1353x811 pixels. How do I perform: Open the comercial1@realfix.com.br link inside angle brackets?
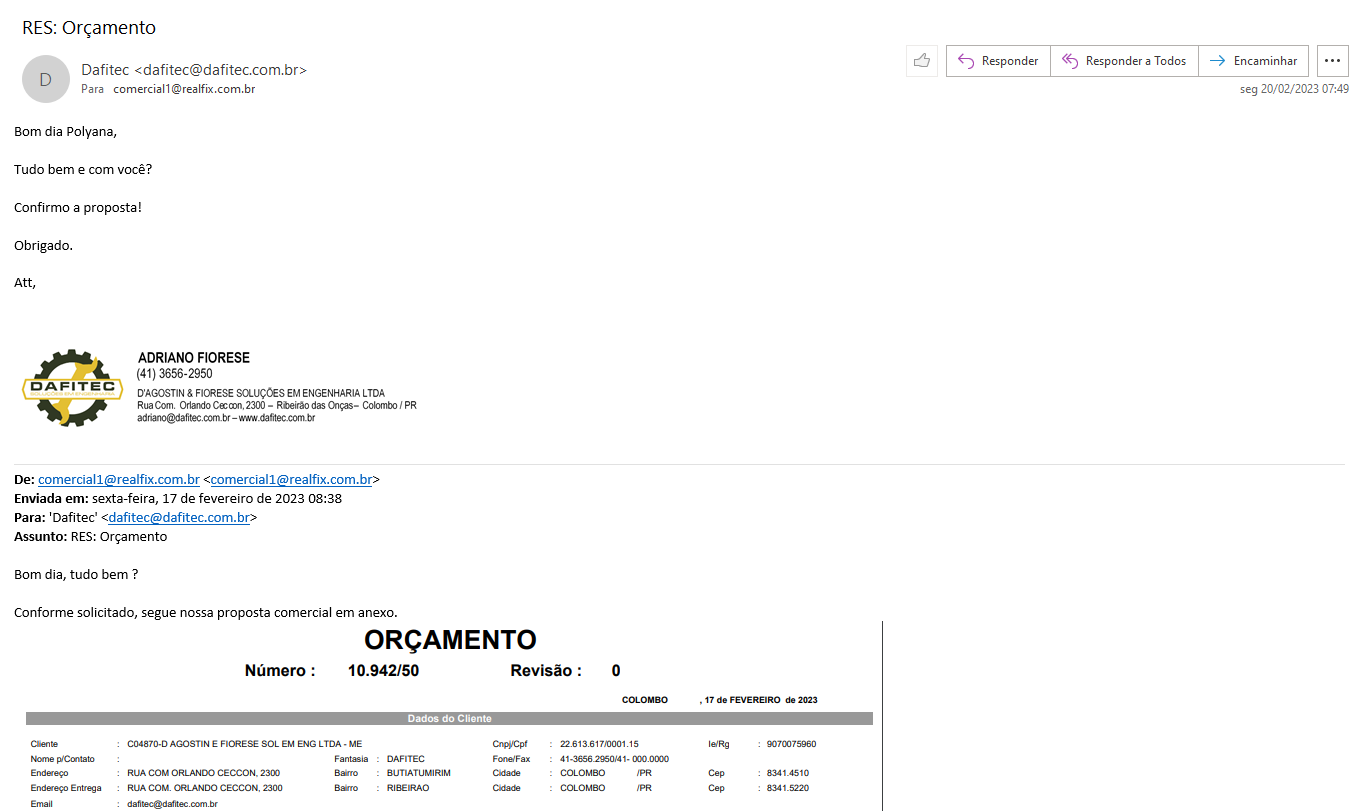click(x=291, y=480)
